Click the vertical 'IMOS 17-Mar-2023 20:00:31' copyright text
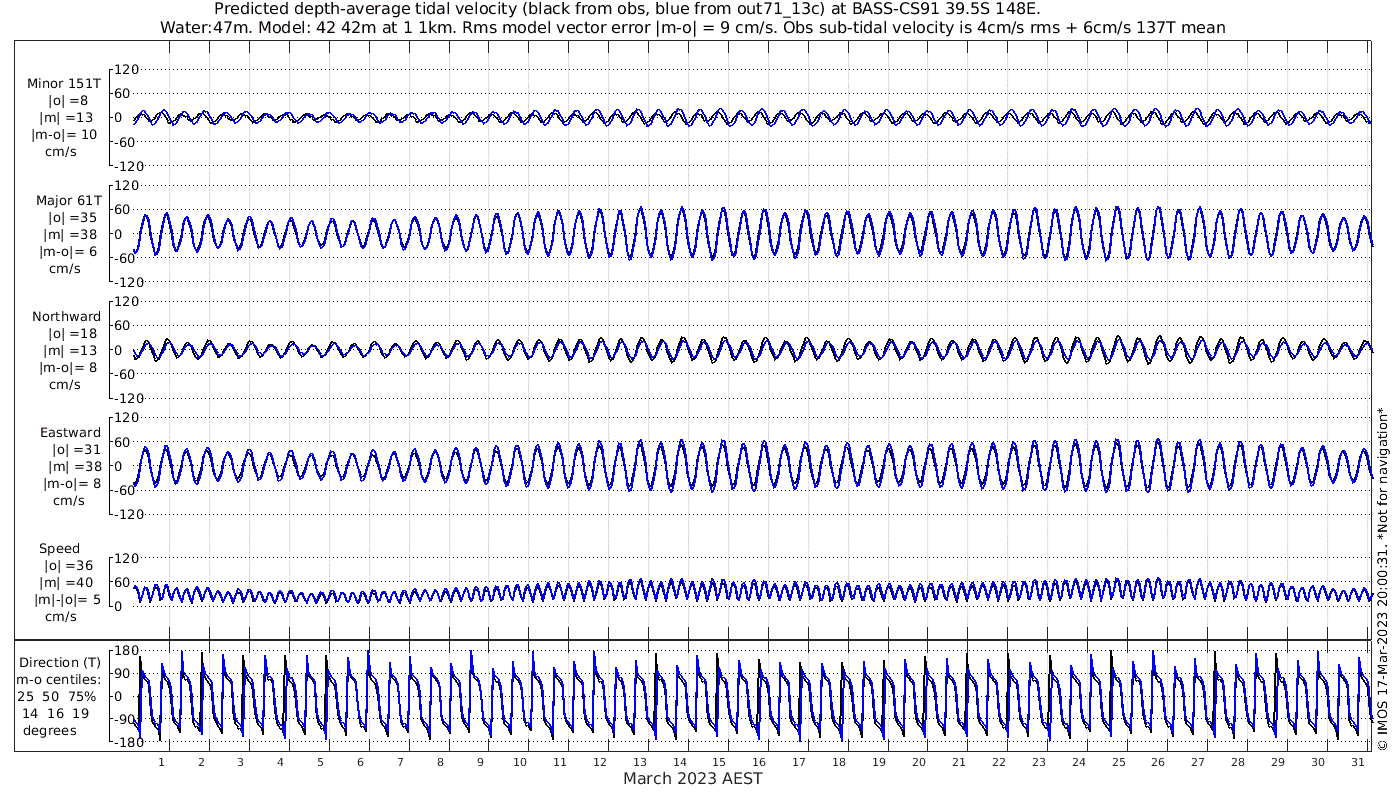Screen dimensions: 1400x800 point(1383,580)
